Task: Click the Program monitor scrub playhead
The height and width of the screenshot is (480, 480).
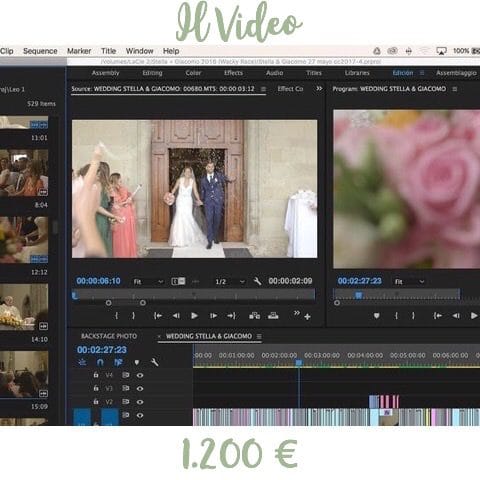Action: pos(359,295)
